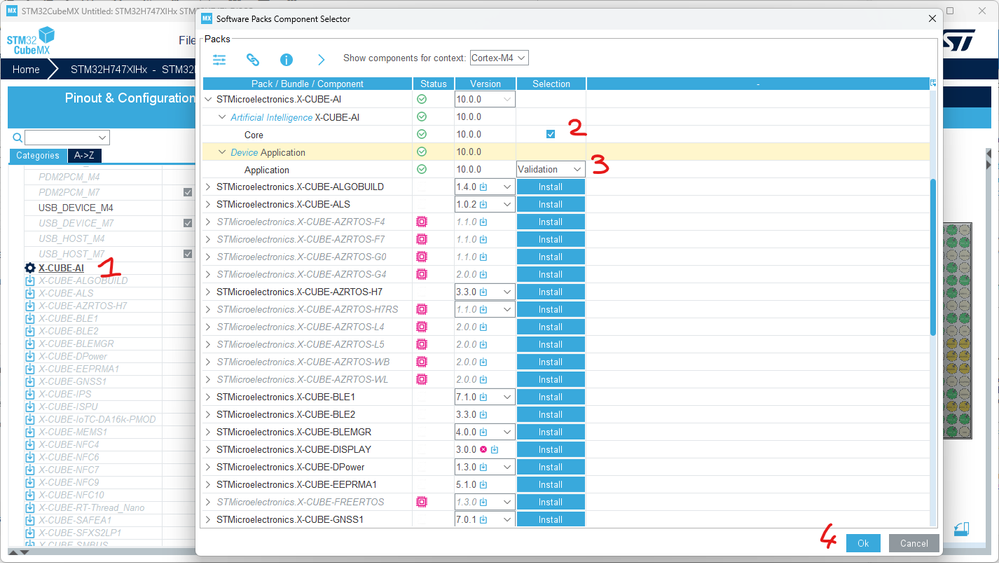Viewport: 999px width, 563px height.
Task: Select X-CUBE-AI in the sidebar list
Action: (x=61, y=268)
